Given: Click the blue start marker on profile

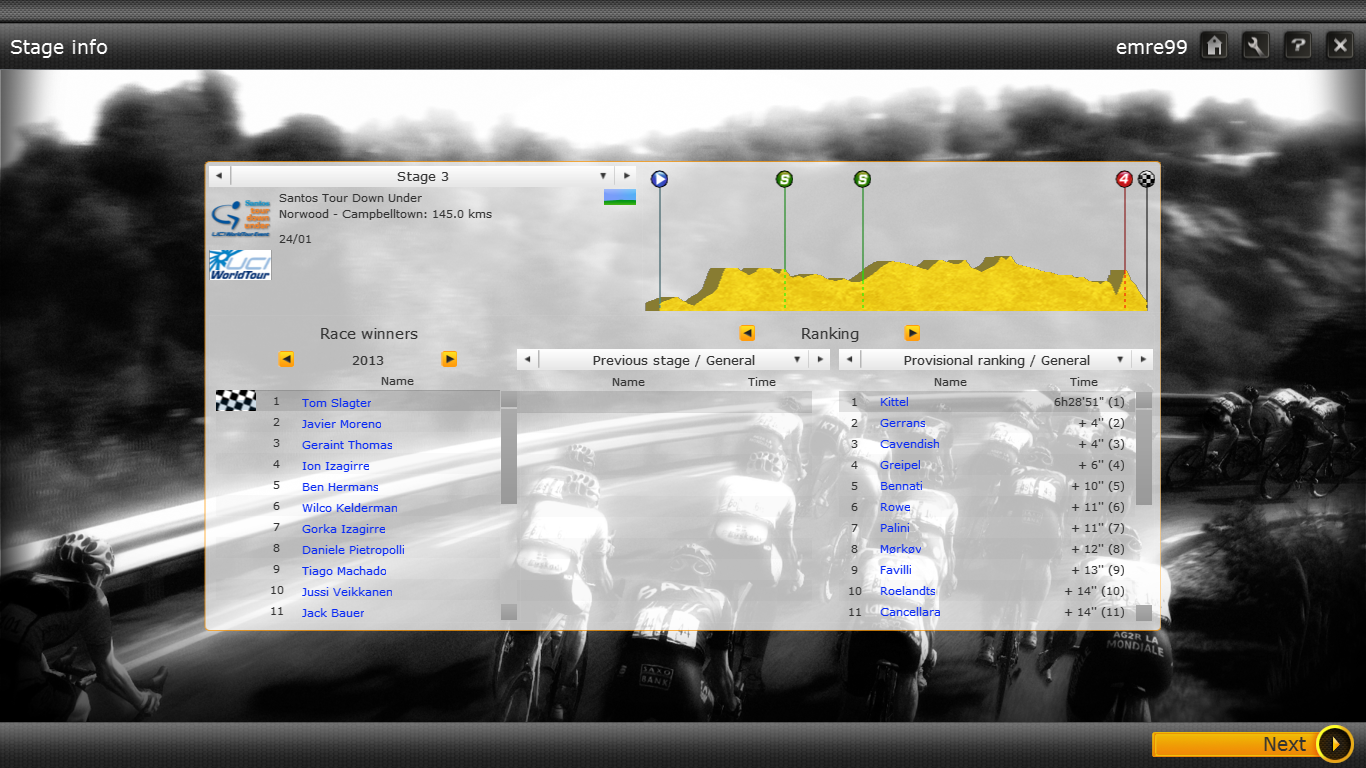Looking at the screenshot, I should point(659,179).
